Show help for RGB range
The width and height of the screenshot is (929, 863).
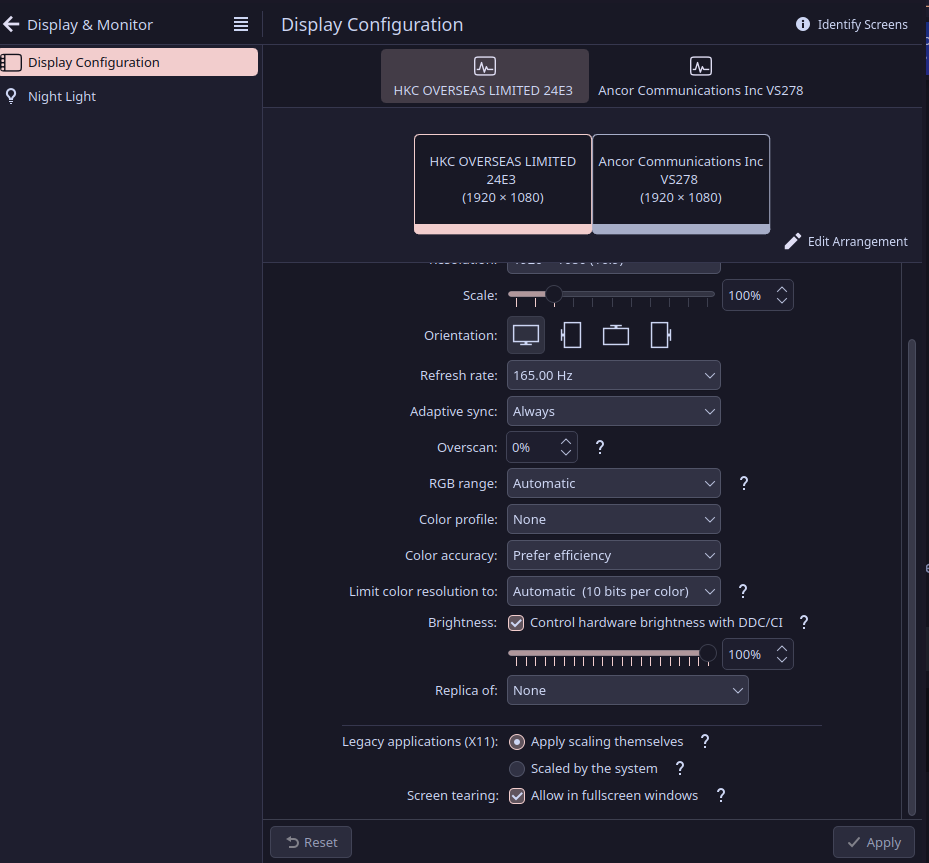[744, 483]
